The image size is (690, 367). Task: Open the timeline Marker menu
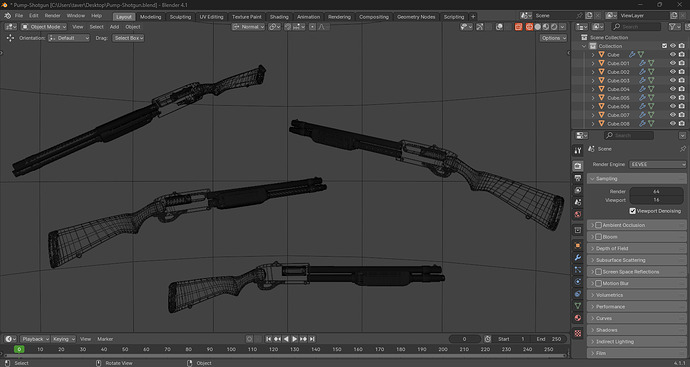point(105,339)
